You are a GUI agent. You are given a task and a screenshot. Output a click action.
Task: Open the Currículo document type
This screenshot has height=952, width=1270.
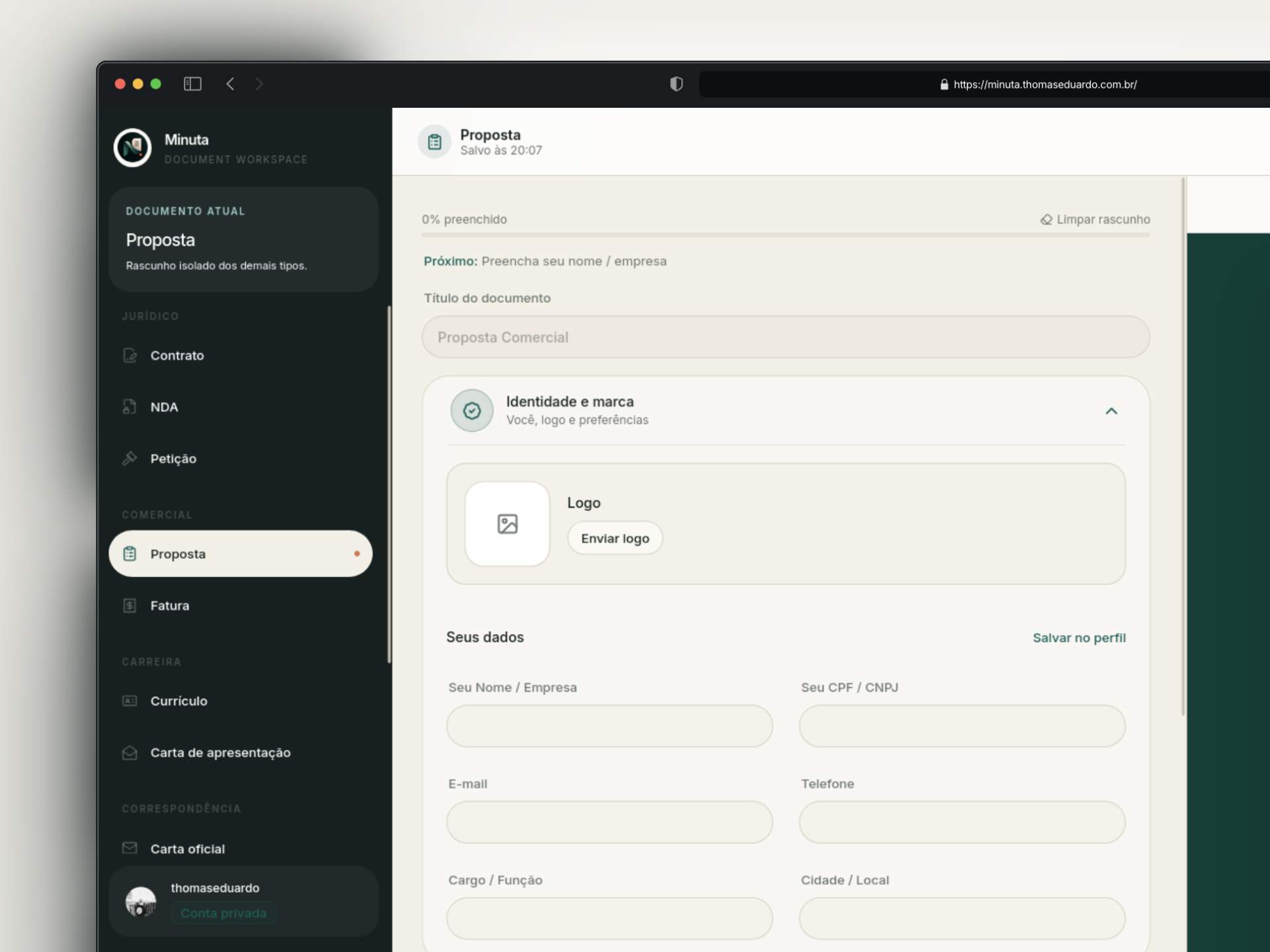coord(240,701)
